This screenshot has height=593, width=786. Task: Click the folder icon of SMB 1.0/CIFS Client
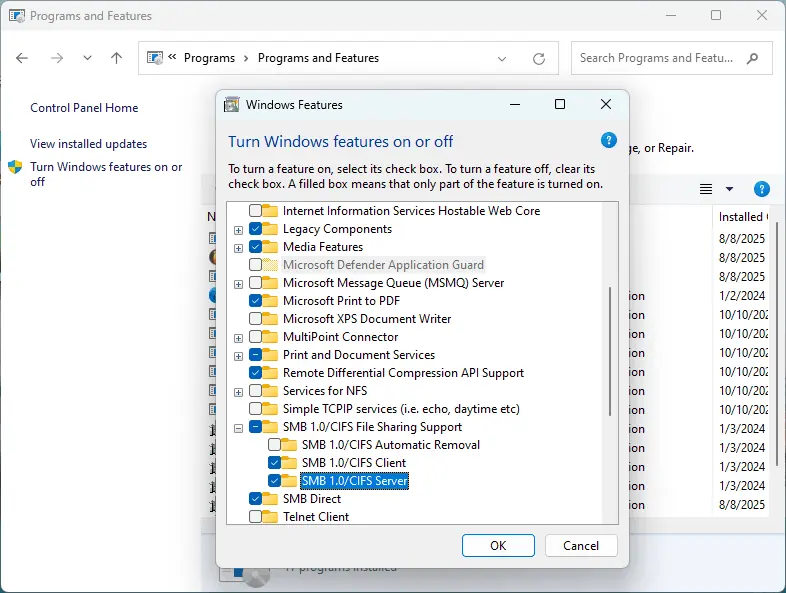coord(289,462)
